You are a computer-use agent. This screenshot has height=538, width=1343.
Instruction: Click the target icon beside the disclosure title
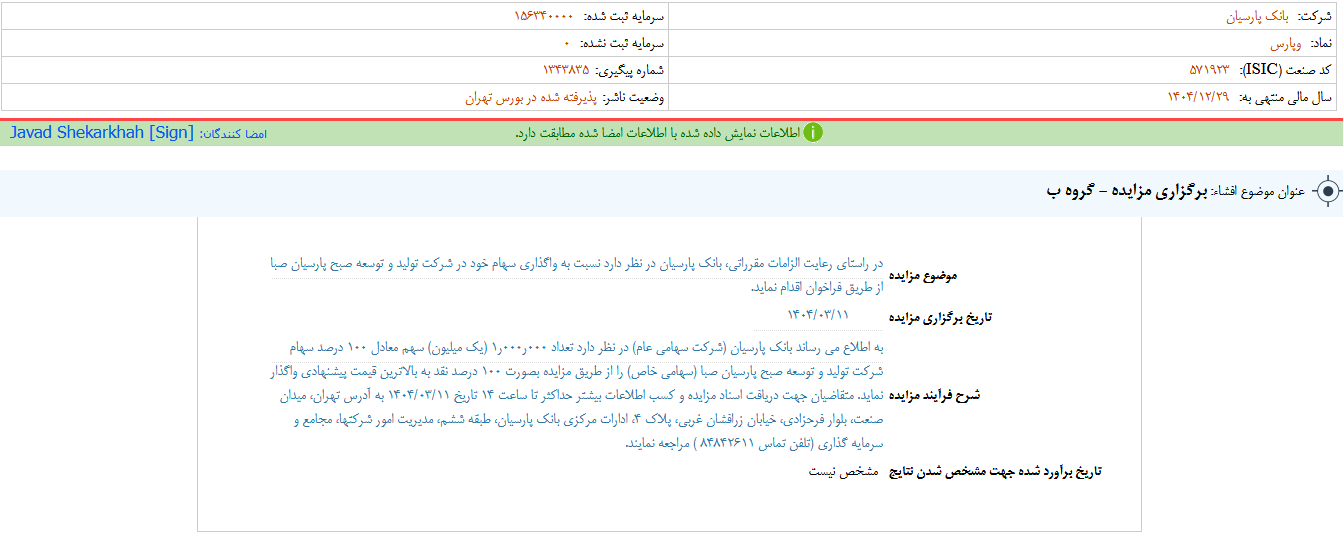pos(1327,191)
